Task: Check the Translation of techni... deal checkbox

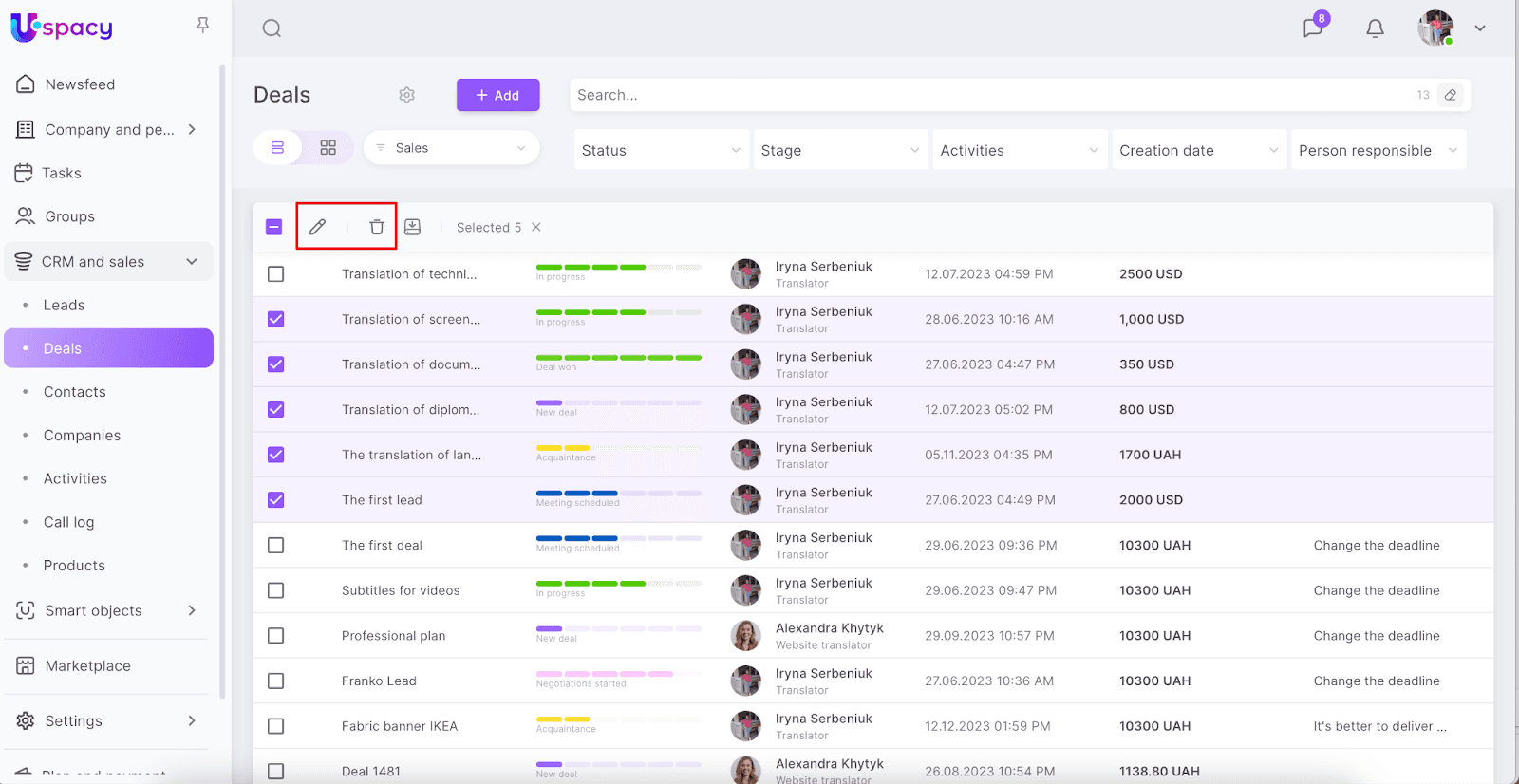Action: point(276,274)
